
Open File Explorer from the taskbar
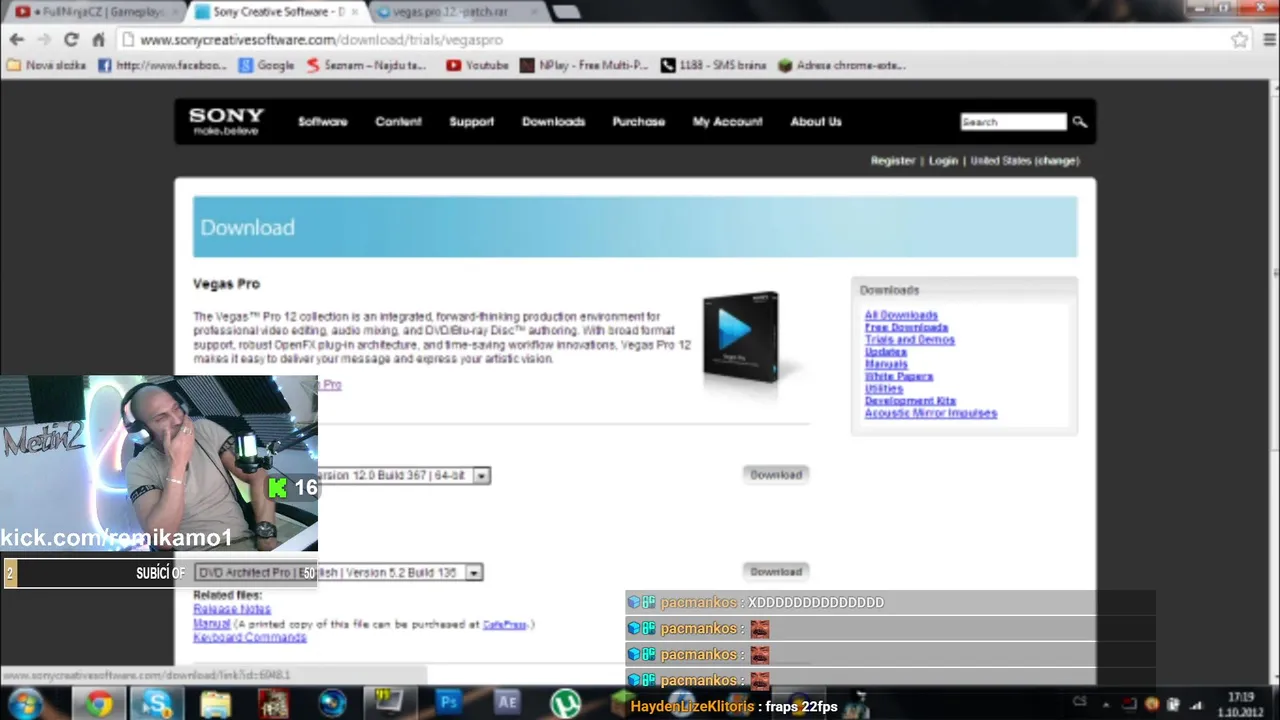[x=215, y=703]
